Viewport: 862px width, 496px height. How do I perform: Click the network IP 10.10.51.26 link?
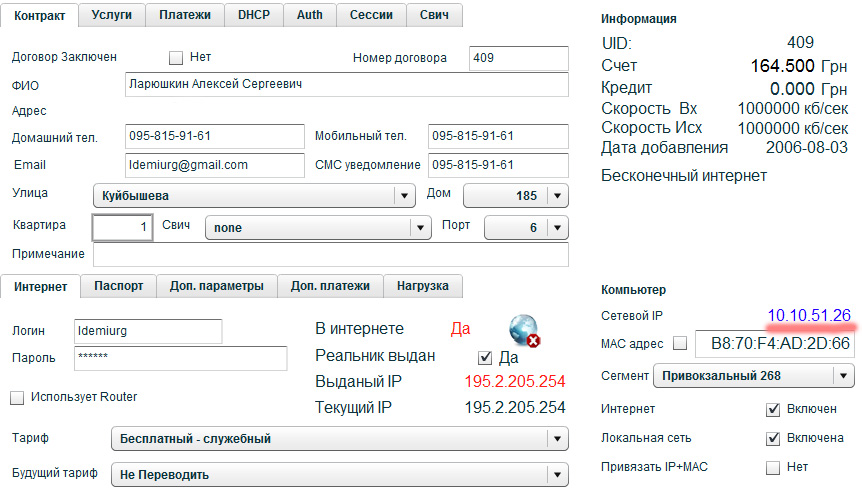tap(808, 315)
